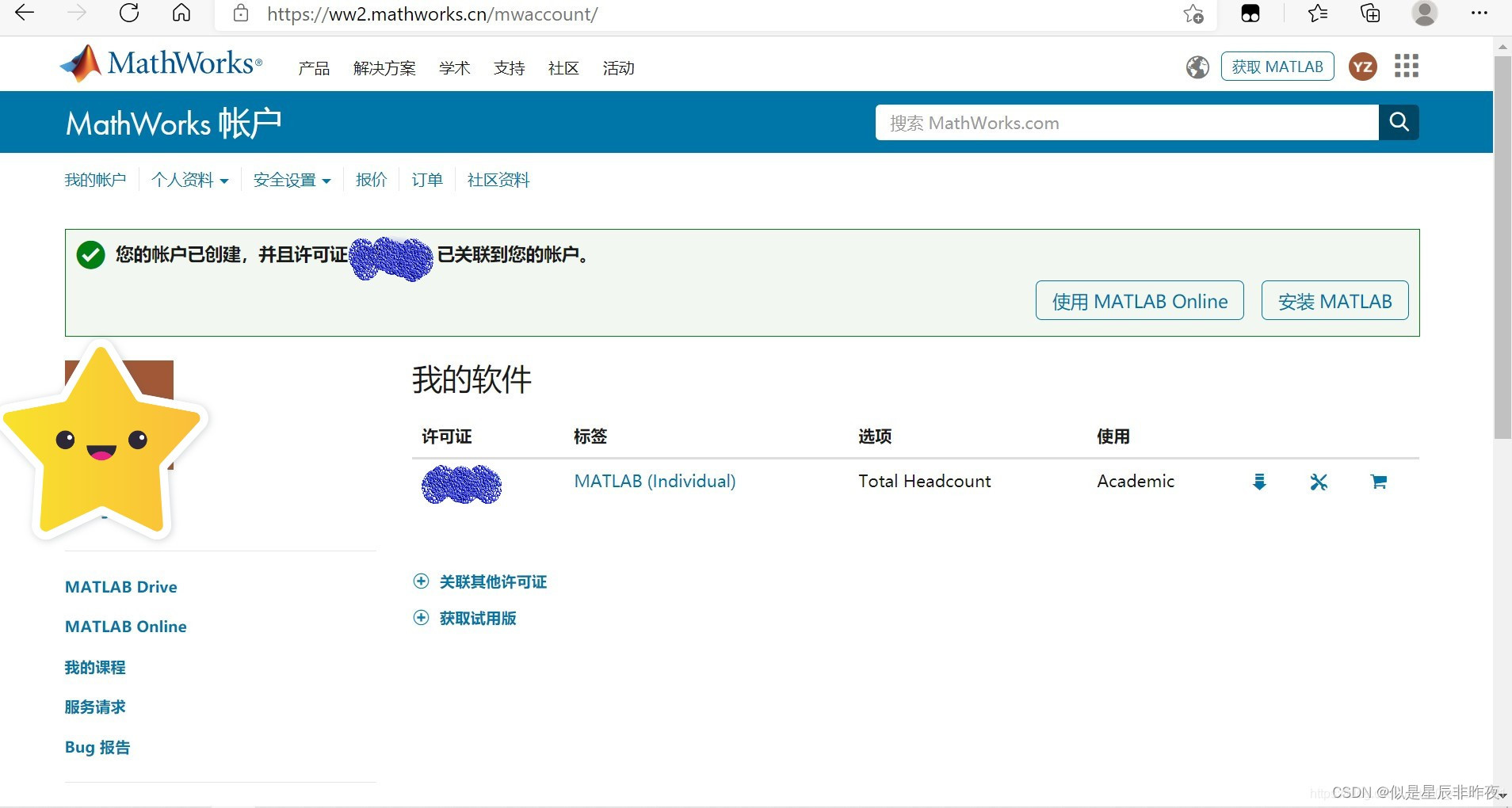Viewport: 1512px width, 808px height.
Task: Go to browser home page icon
Action: tap(181, 13)
